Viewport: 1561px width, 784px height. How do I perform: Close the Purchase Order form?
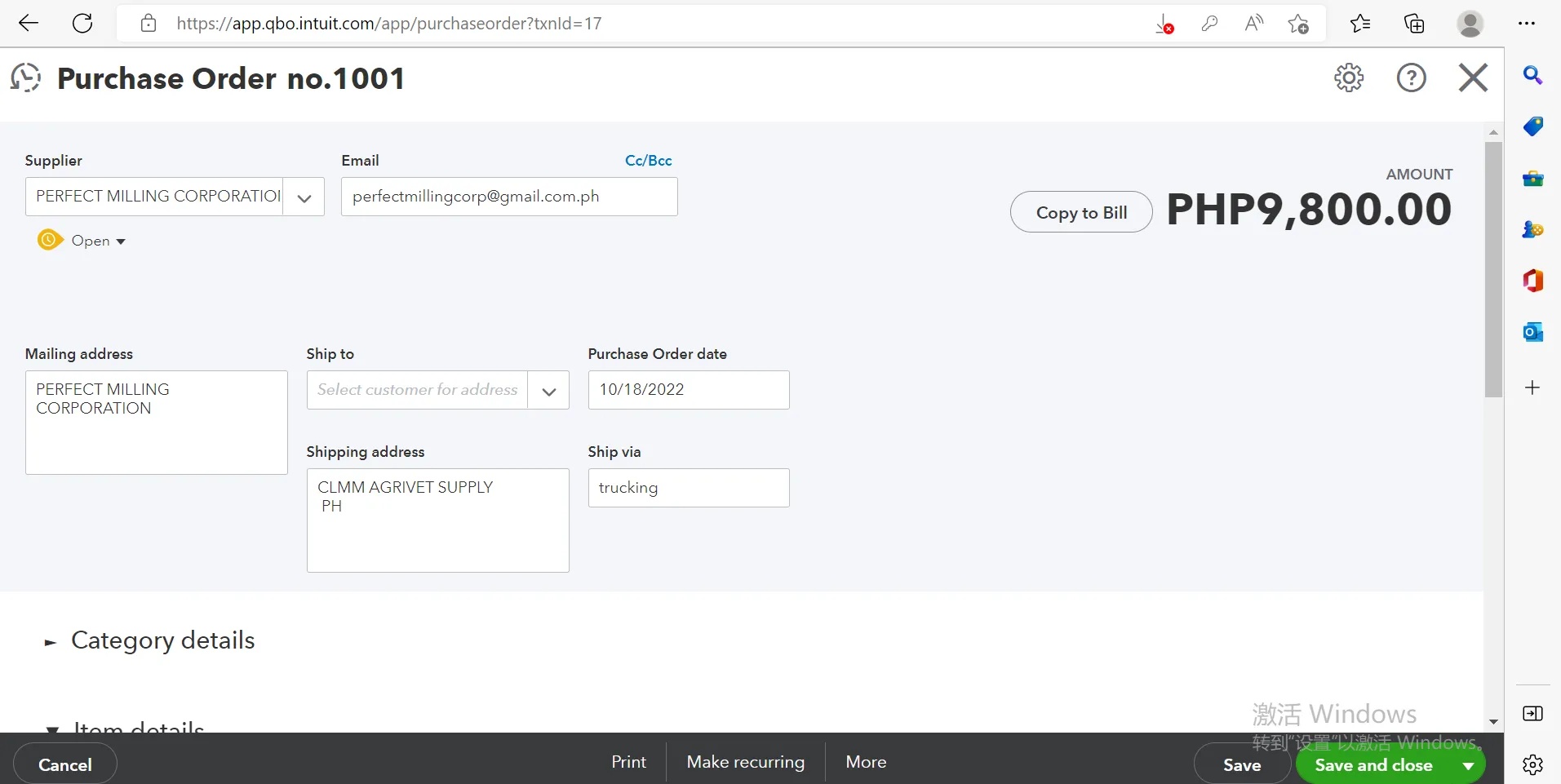point(1473,78)
